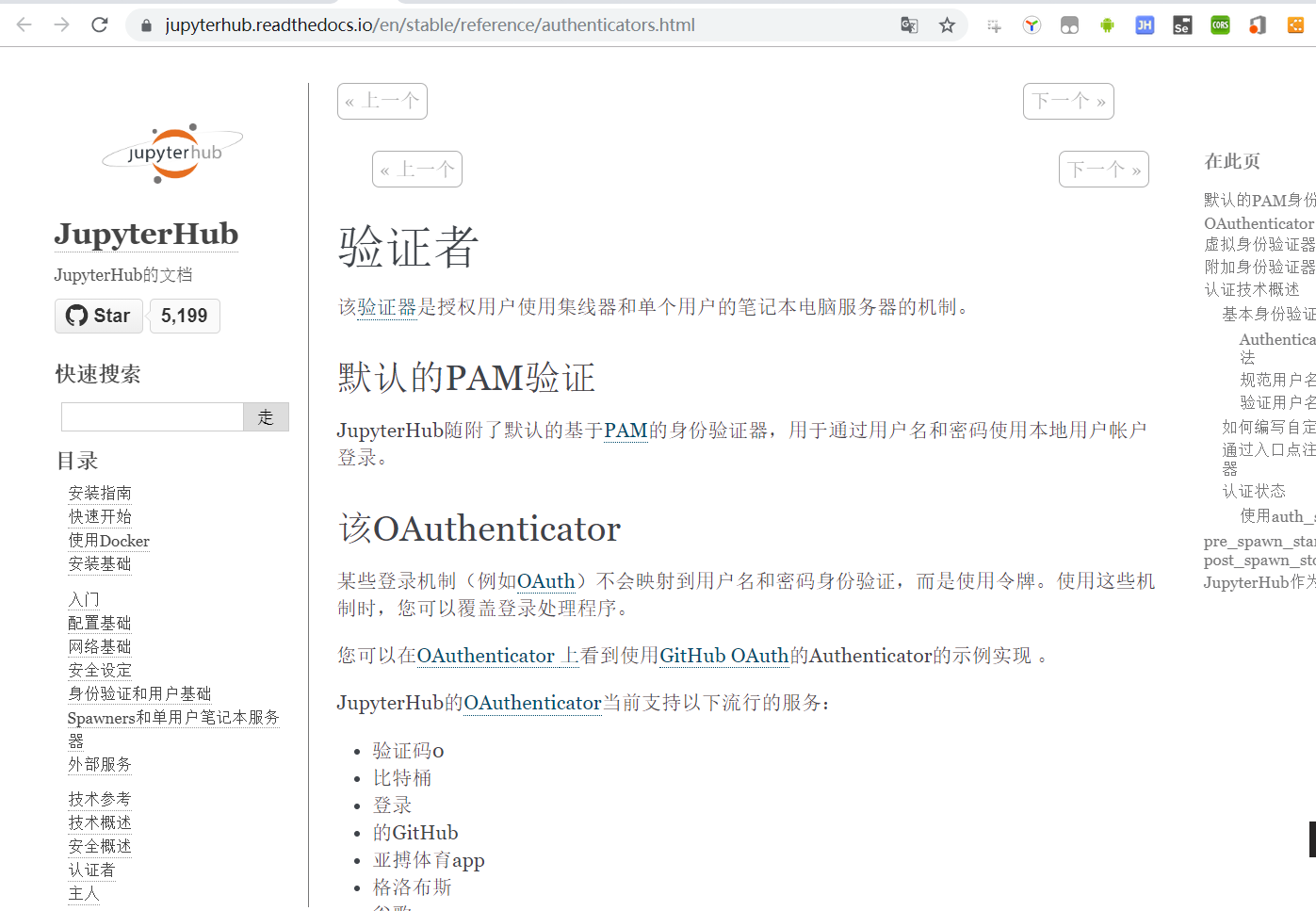
Task: Click the 走 search submit button
Action: pos(266,416)
